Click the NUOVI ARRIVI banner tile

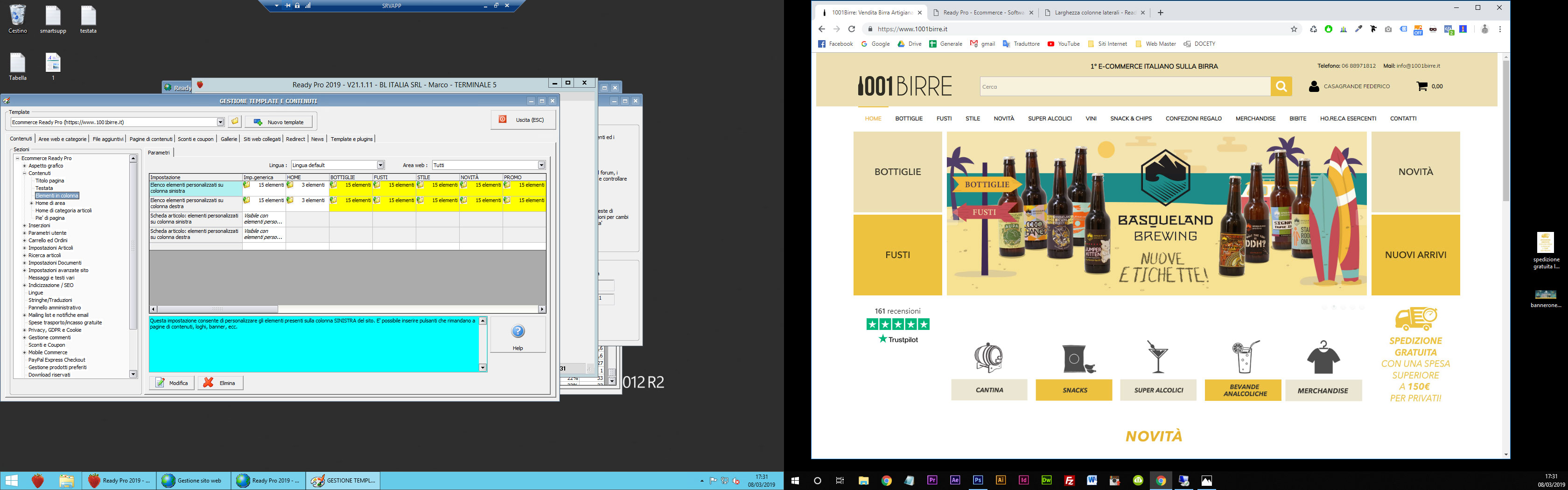[x=1415, y=255]
